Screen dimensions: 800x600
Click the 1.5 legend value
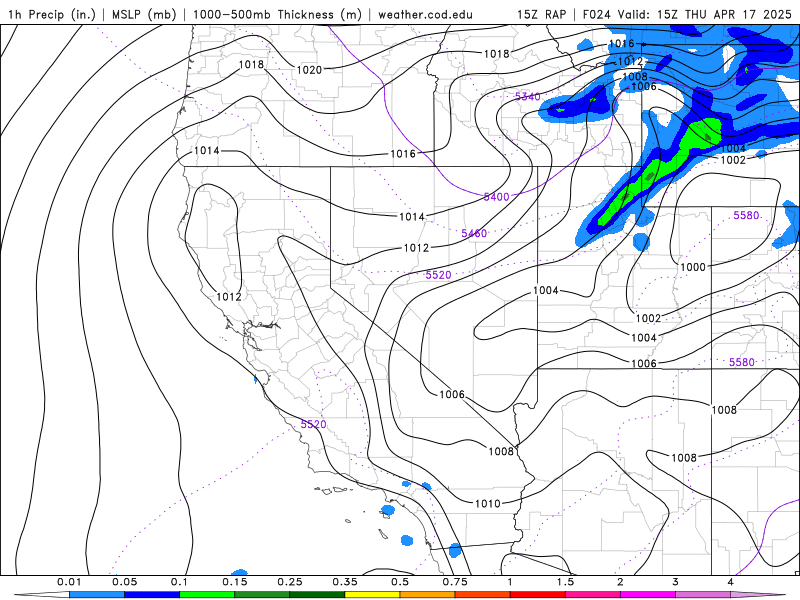click(x=565, y=582)
